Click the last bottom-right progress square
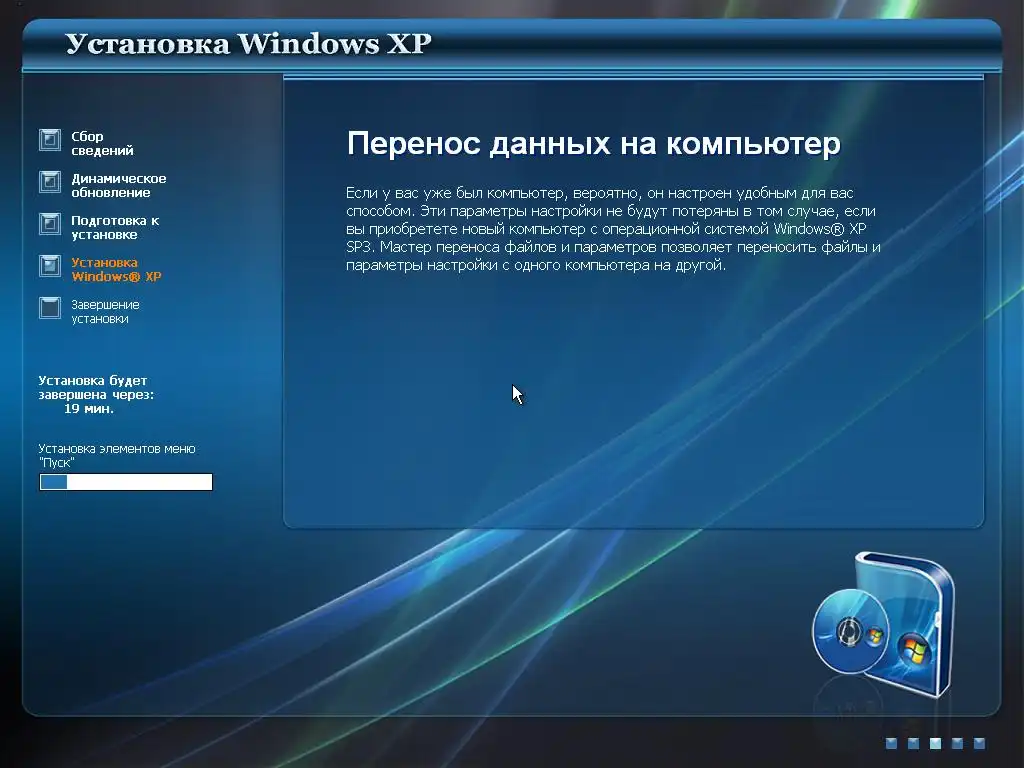This screenshot has height=768, width=1024. pos(980,743)
